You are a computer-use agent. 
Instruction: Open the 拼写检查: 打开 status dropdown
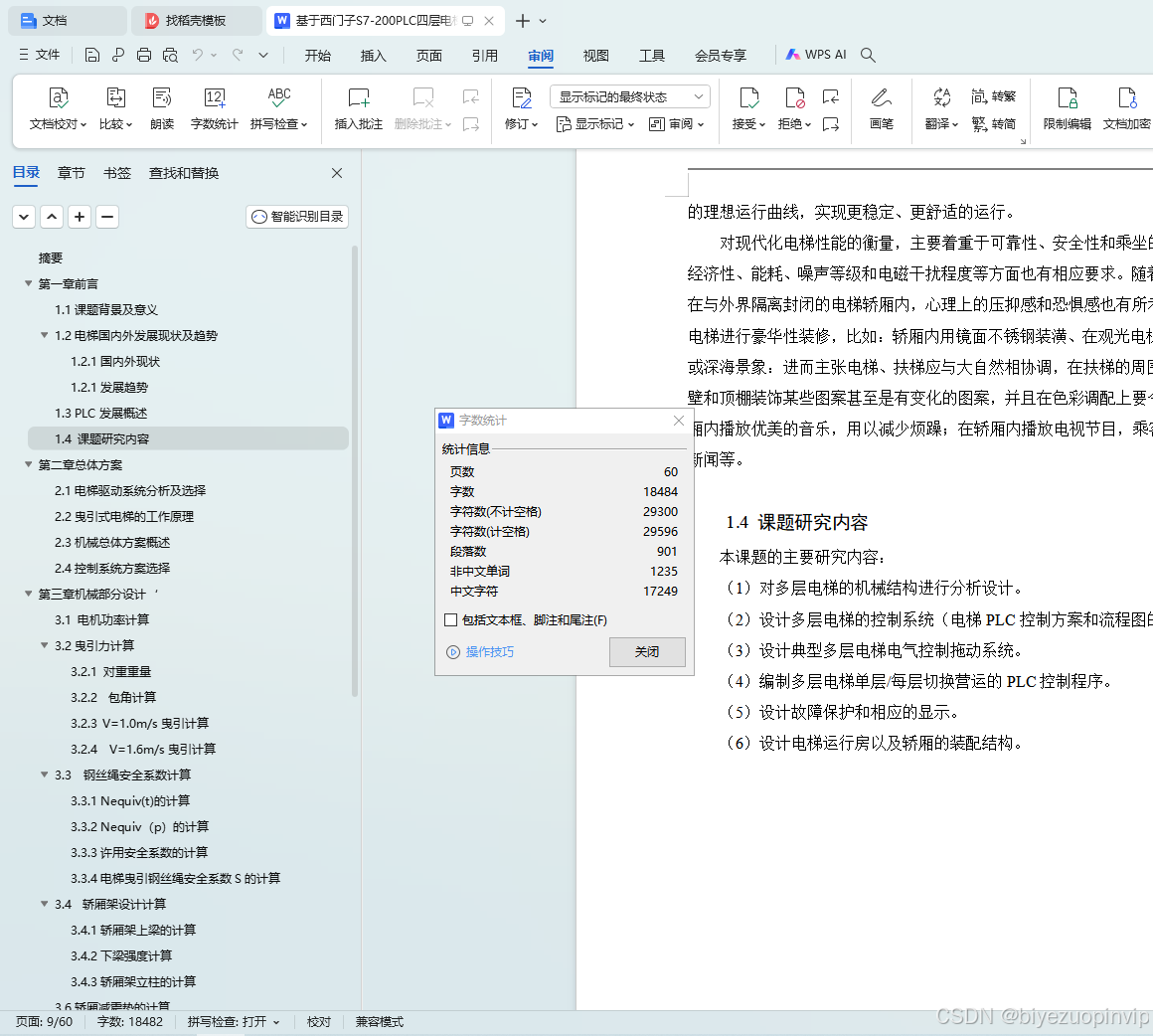[234, 1022]
